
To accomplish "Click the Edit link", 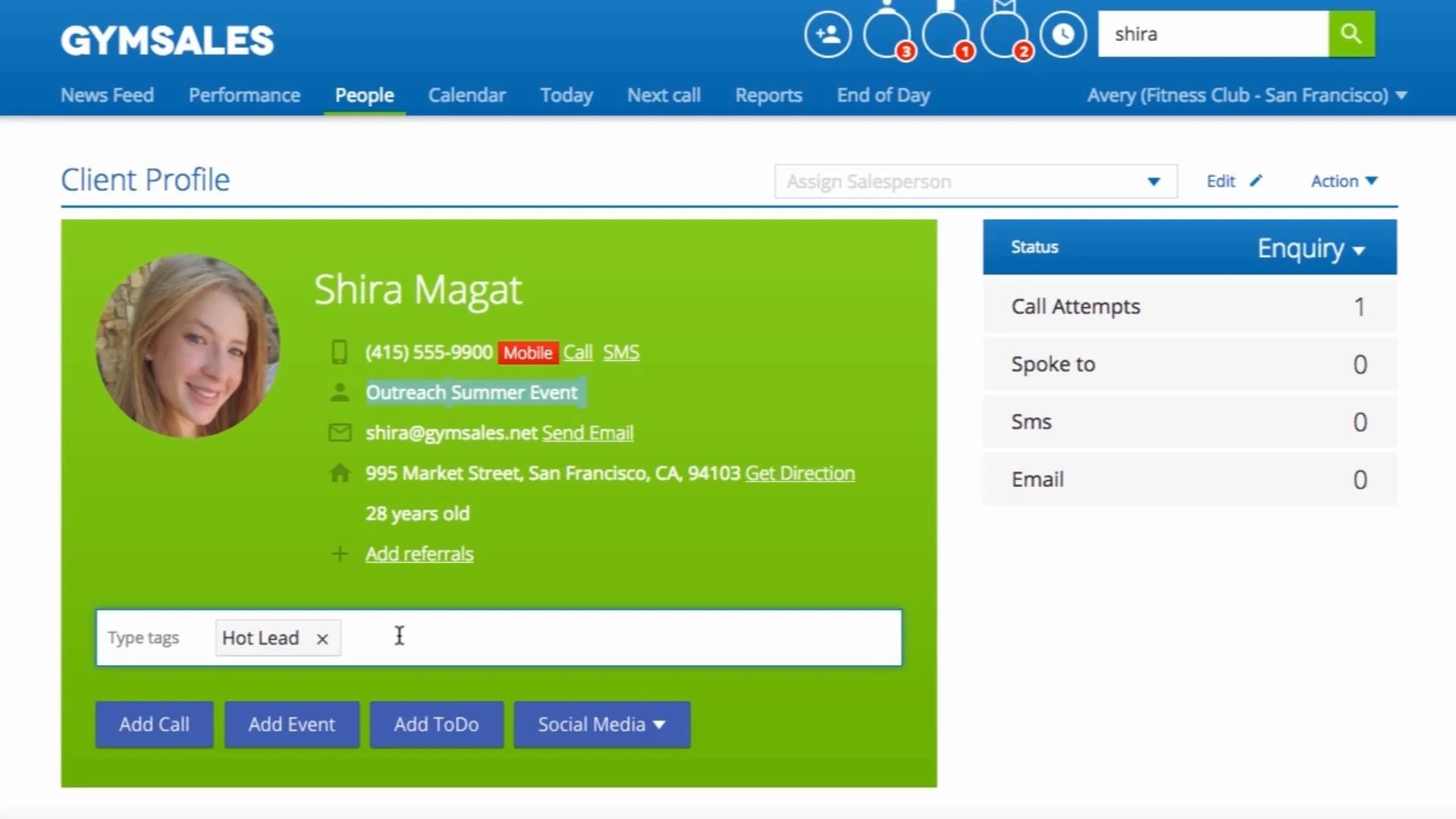I will pos(1220,180).
